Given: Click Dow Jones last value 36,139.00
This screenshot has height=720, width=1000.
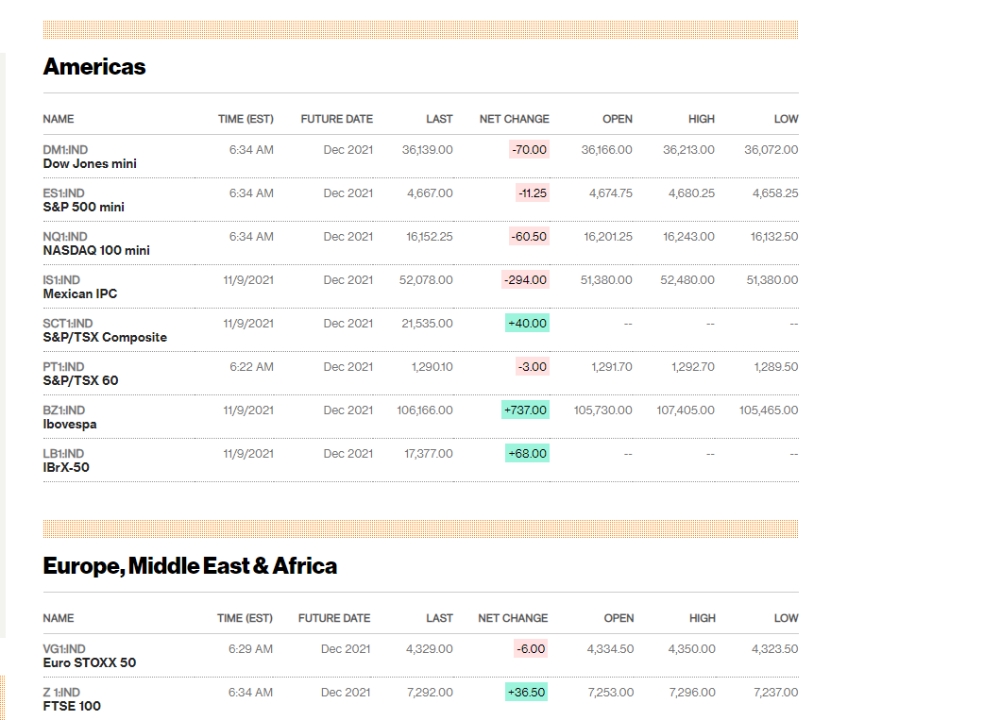Looking at the screenshot, I should coord(427,150).
